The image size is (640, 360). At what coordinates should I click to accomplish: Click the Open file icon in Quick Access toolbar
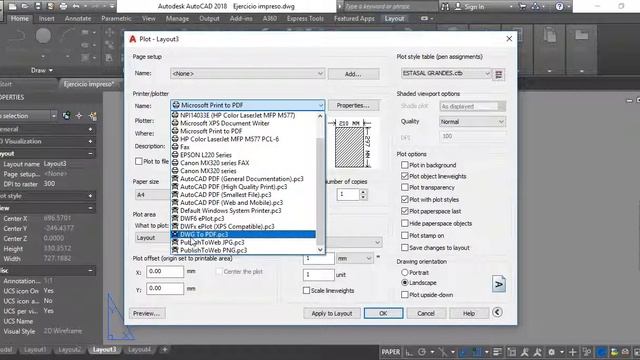(25, 6)
